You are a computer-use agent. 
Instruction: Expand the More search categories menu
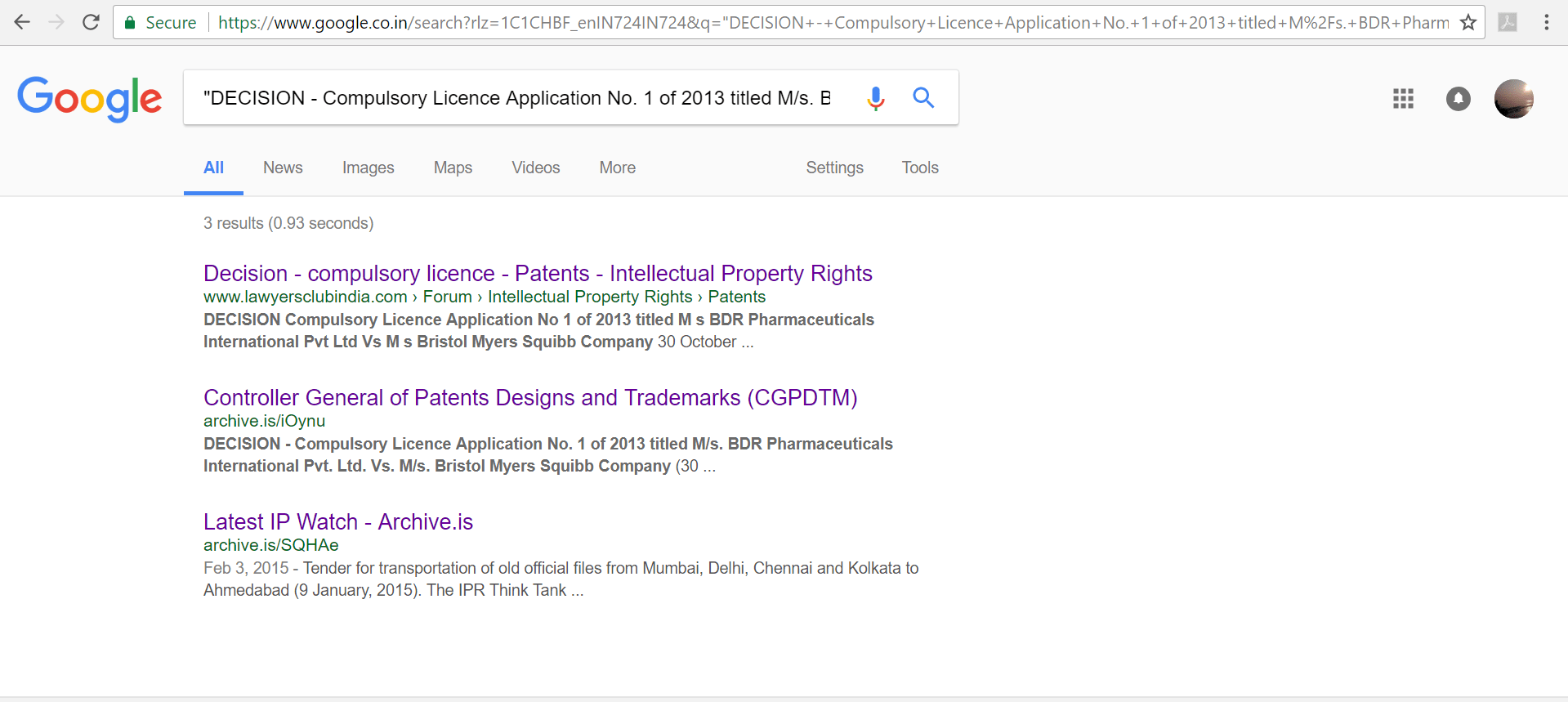[x=617, y=168]
